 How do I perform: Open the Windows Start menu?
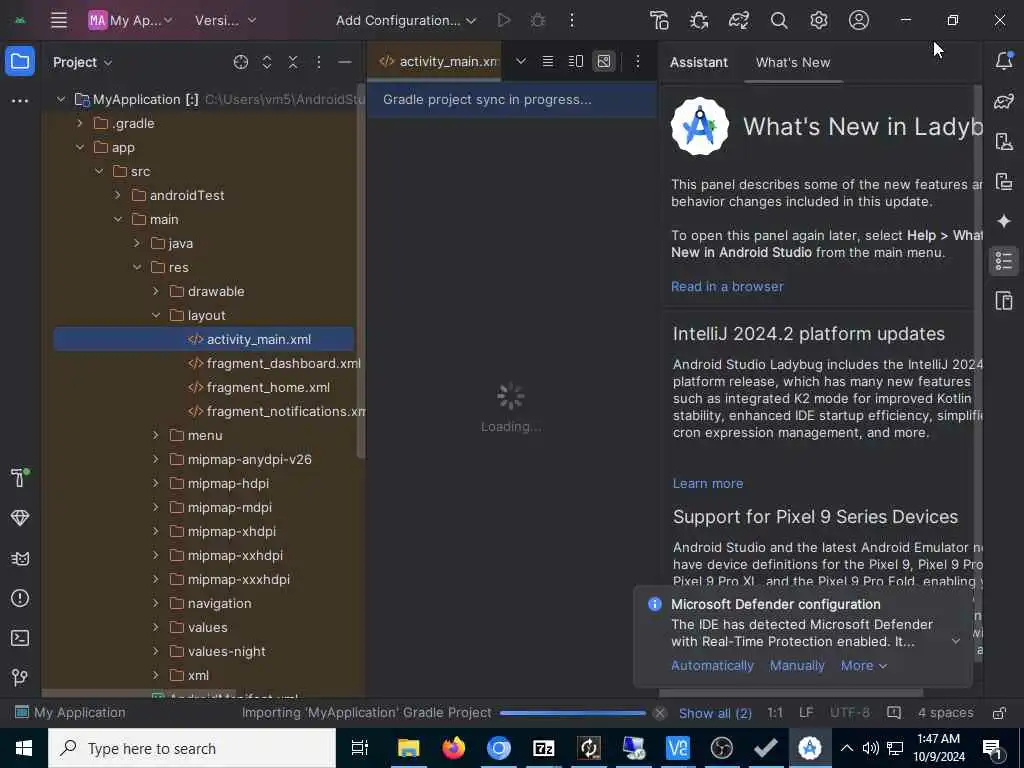24,748
